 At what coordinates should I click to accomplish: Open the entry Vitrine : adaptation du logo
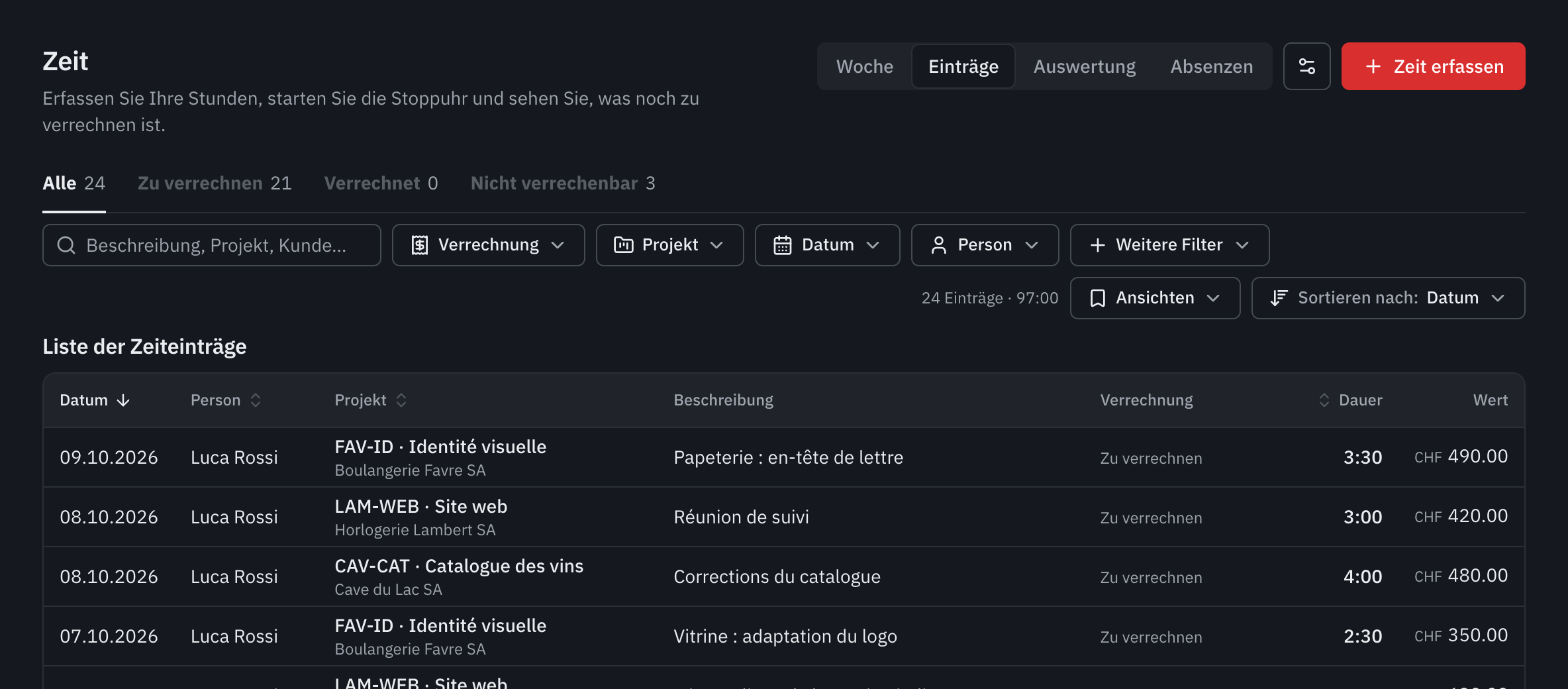click(784, 636)
